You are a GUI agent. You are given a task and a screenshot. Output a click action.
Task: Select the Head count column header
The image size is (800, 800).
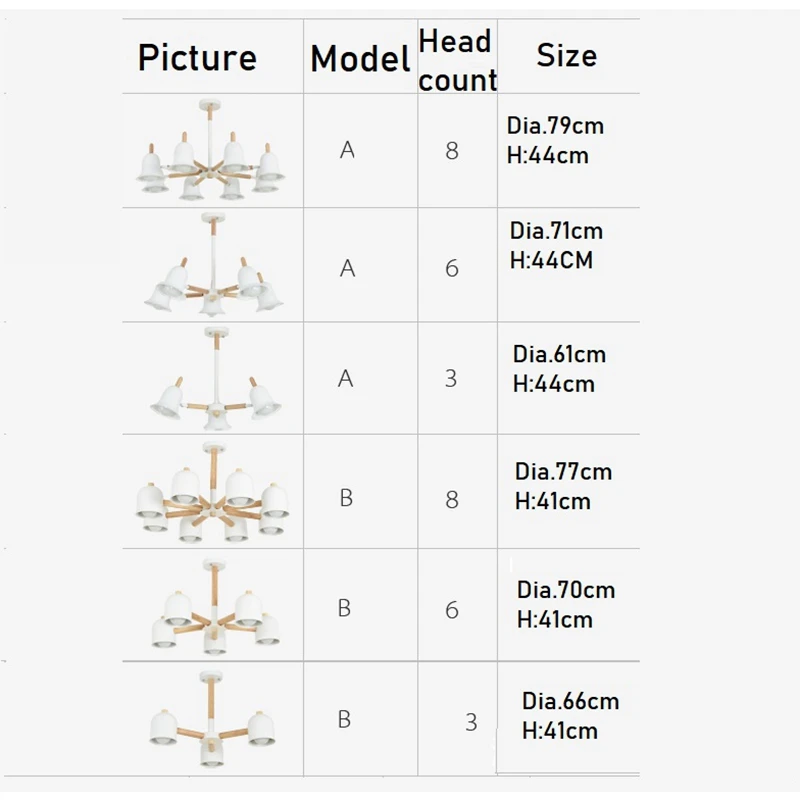pos(457,60)
